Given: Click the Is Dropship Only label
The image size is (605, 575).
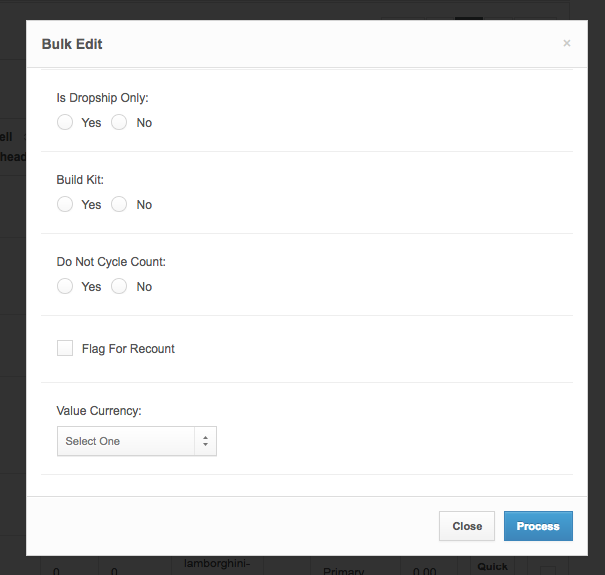Looking at the screenshot, I should tap(102, 98).
